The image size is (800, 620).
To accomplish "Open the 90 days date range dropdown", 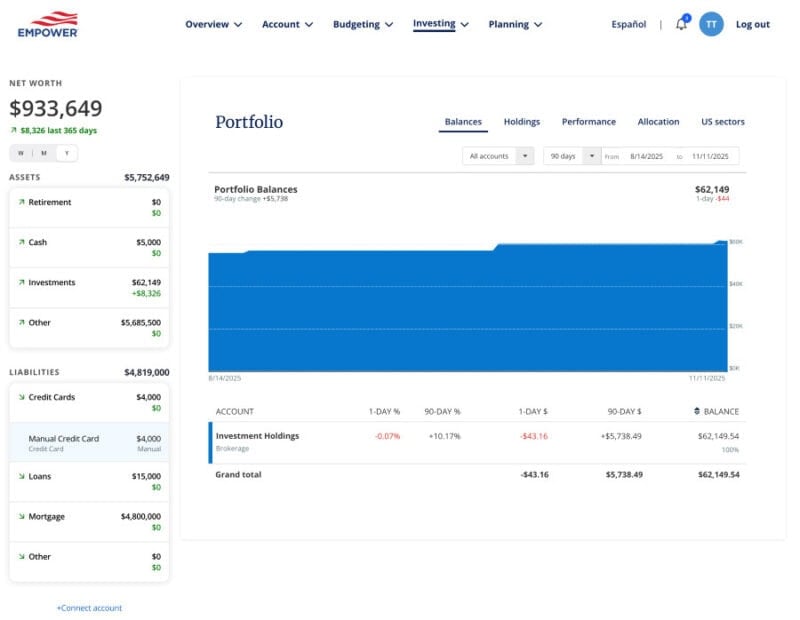I will pyautogui.click(x=570, y=157).
